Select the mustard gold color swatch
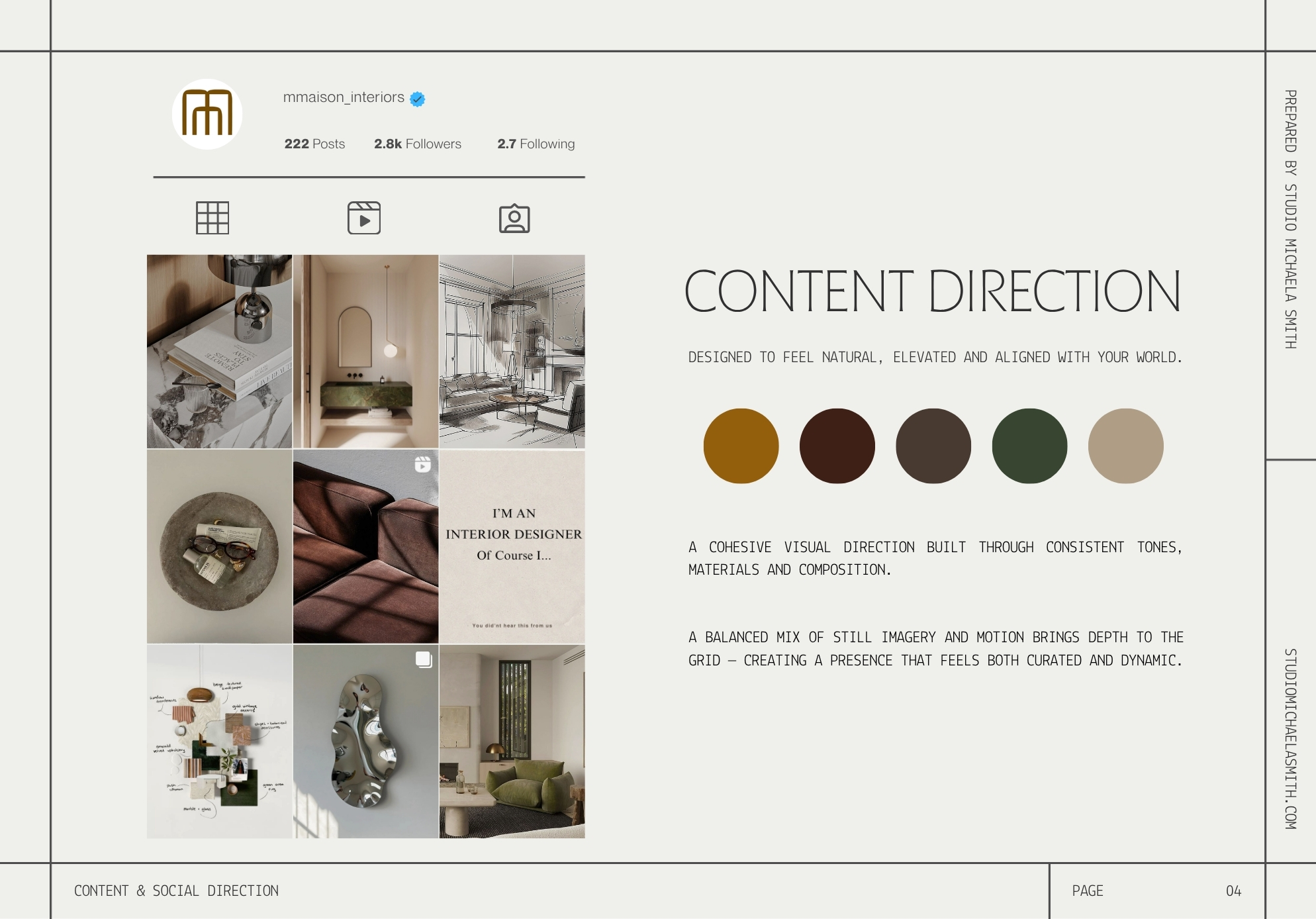The width and height of the screenshot is (1316, 919). (x=741, y=446)
